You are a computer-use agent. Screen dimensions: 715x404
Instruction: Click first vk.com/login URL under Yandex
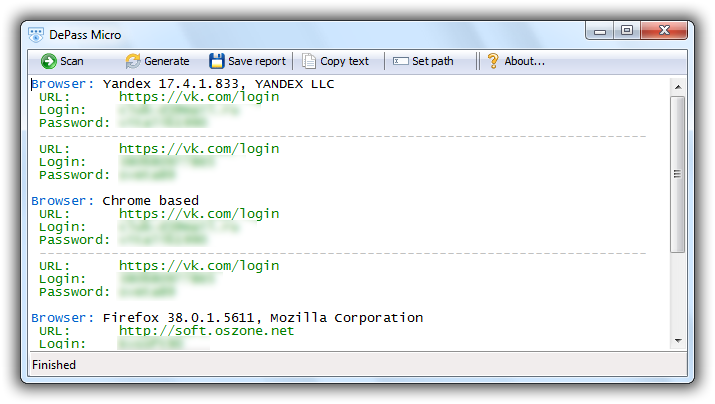click(199, 97)
